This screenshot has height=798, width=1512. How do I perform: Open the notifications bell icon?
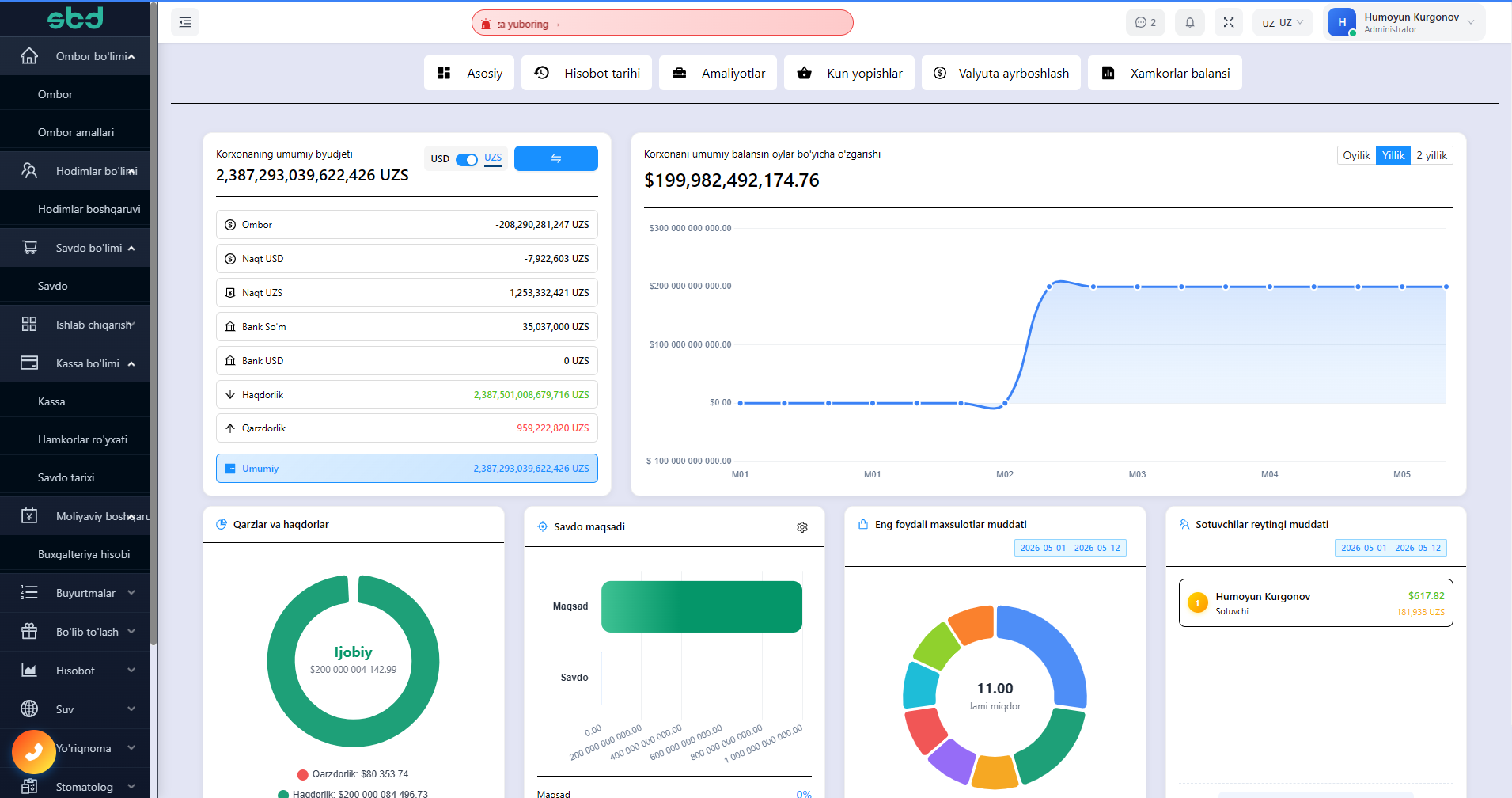[1190, 22]
